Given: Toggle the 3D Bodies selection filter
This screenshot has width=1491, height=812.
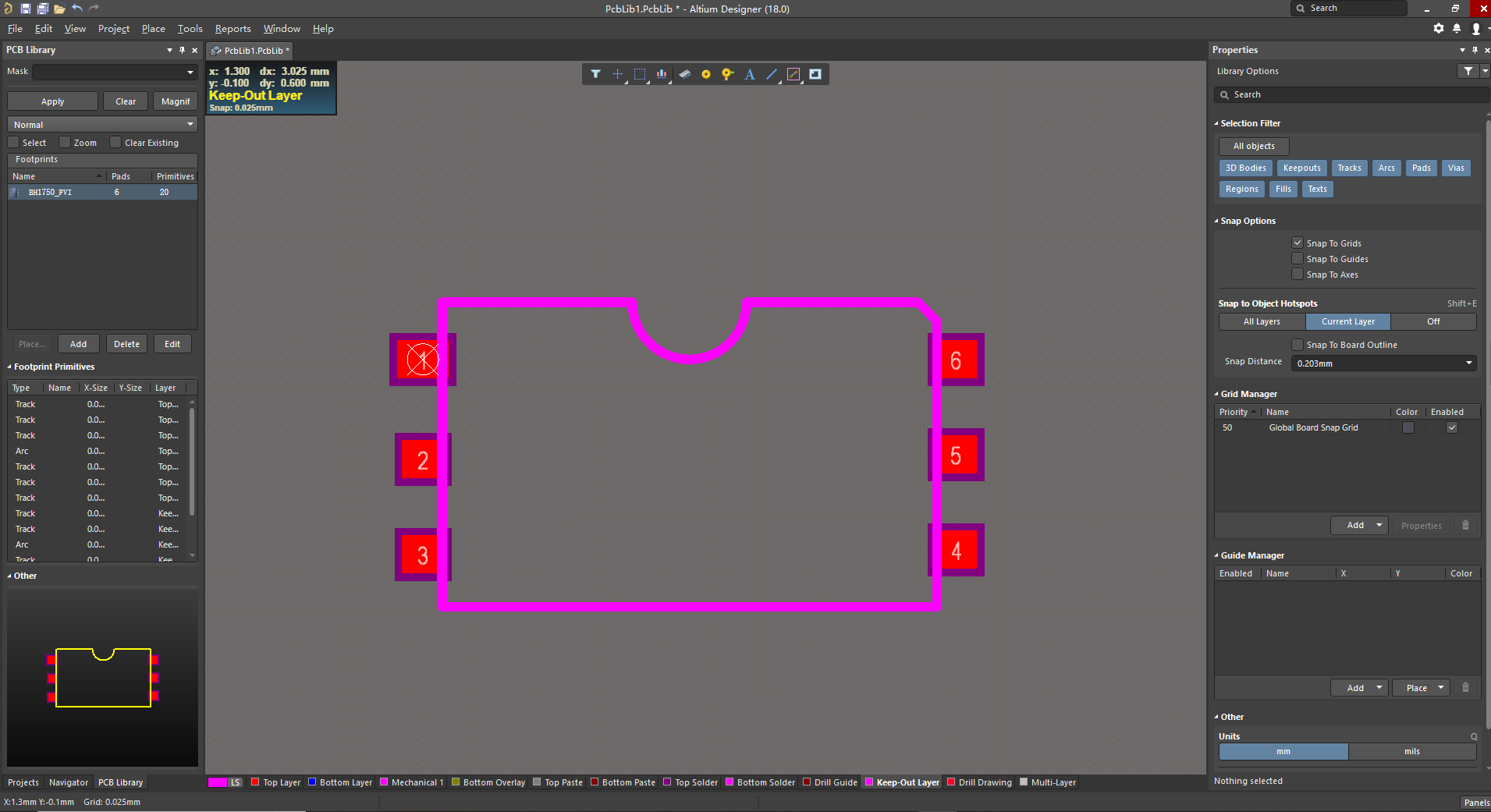Looking at the screenshot, I should 1245,168.
